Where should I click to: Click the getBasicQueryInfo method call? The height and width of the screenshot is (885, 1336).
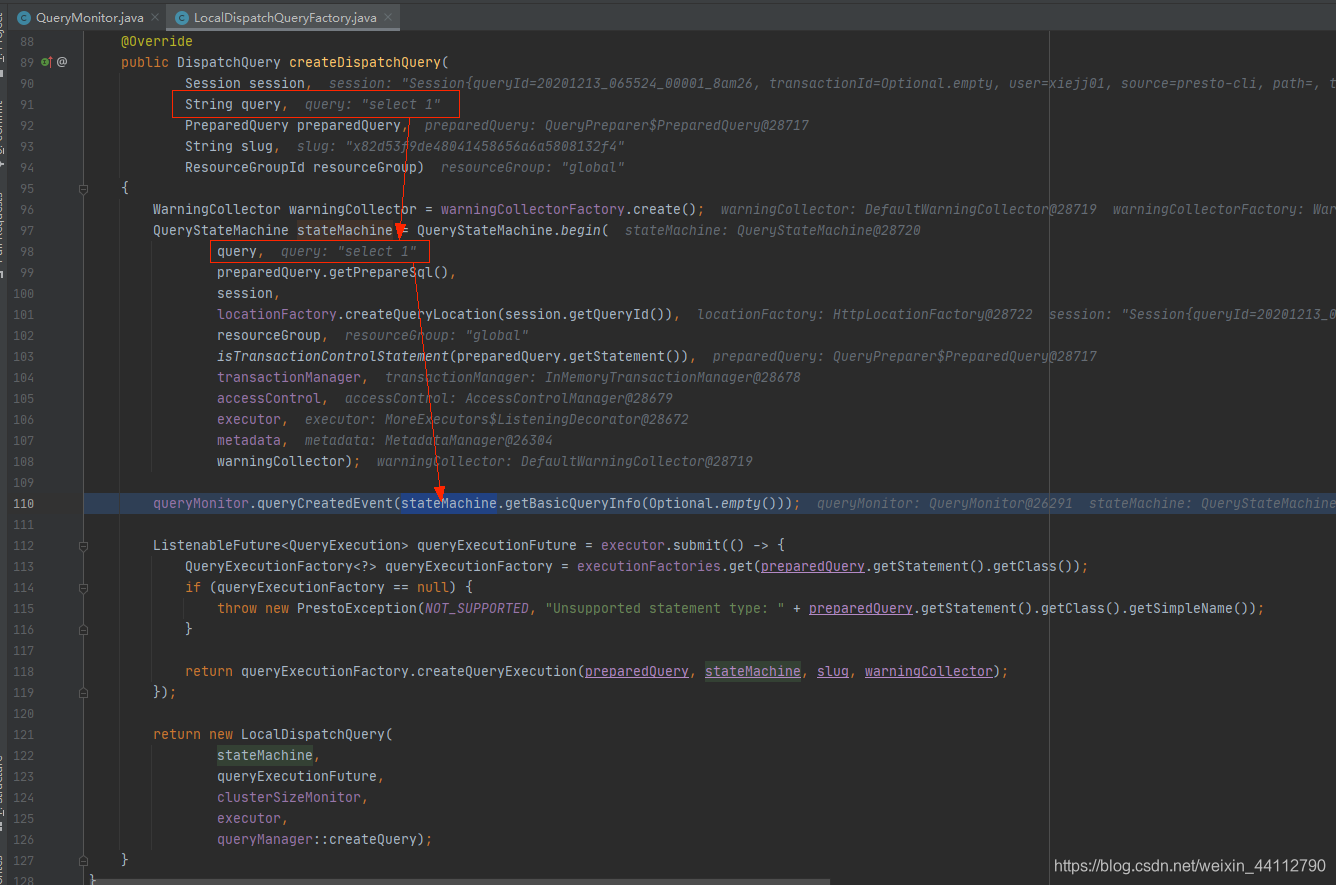point(573,503)
